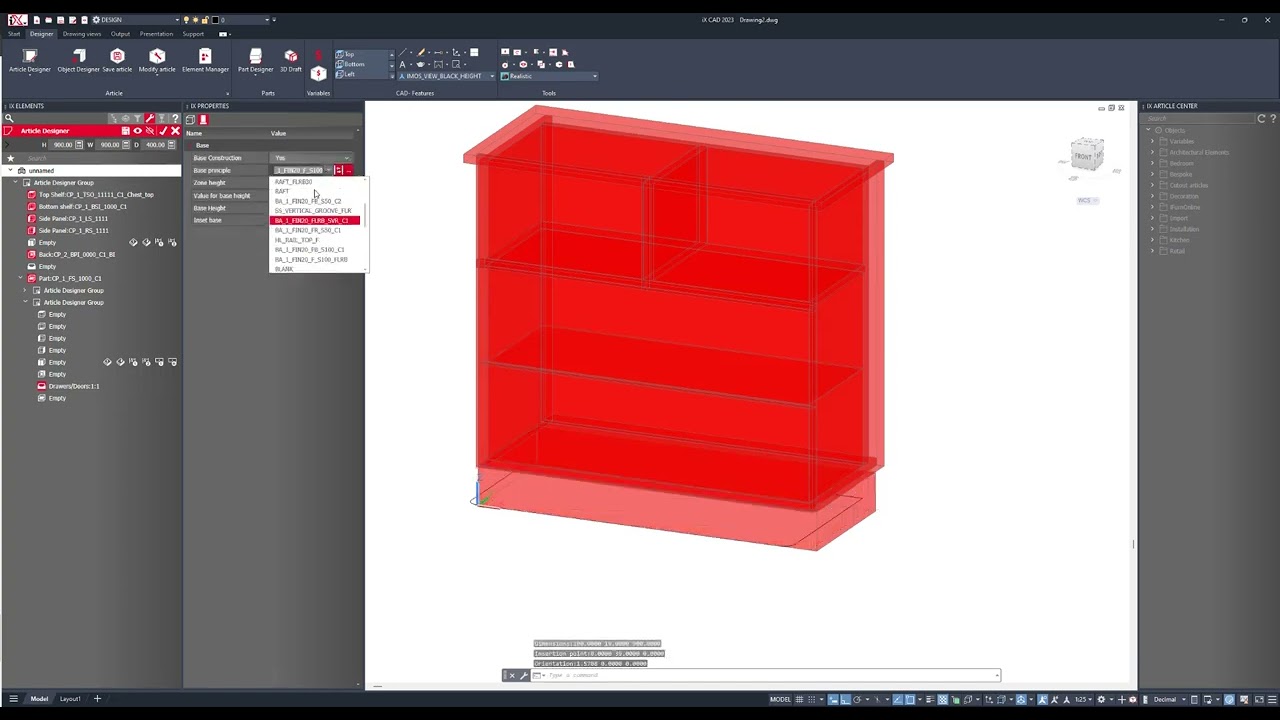Open the Element Manager

pos(205,60)
